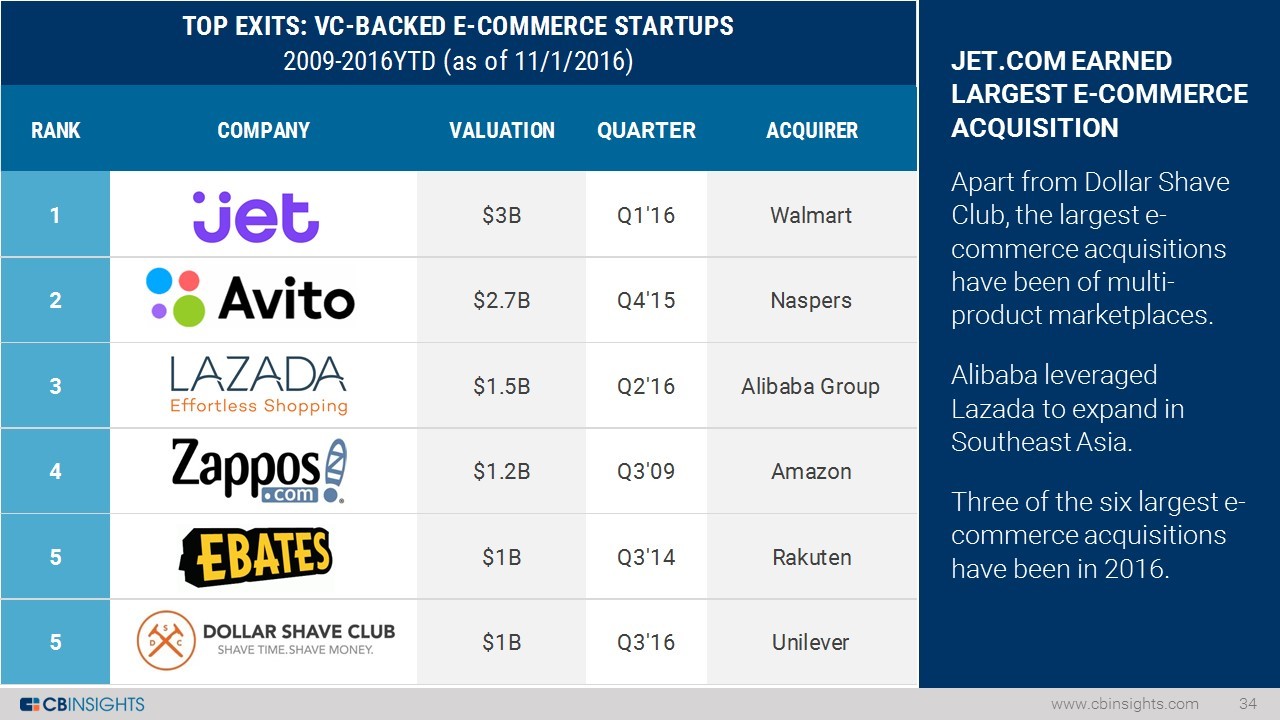Click the Avito logo

point(250,298)
